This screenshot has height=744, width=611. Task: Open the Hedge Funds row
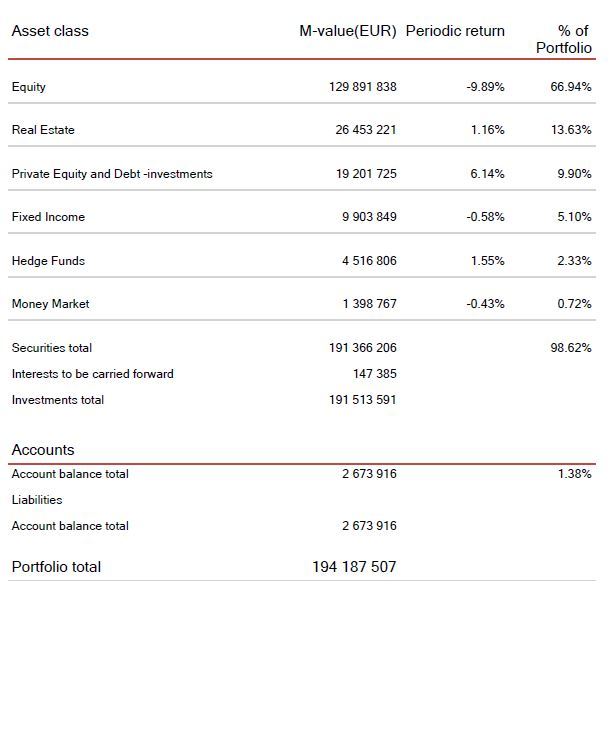pos(302,260)
